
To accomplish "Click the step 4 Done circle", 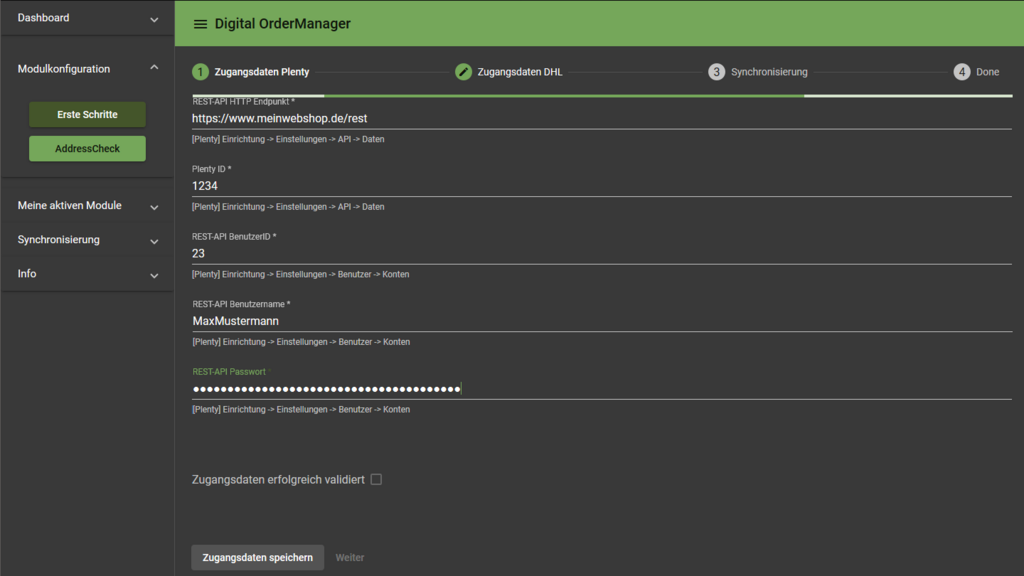I will pos(961,72).
